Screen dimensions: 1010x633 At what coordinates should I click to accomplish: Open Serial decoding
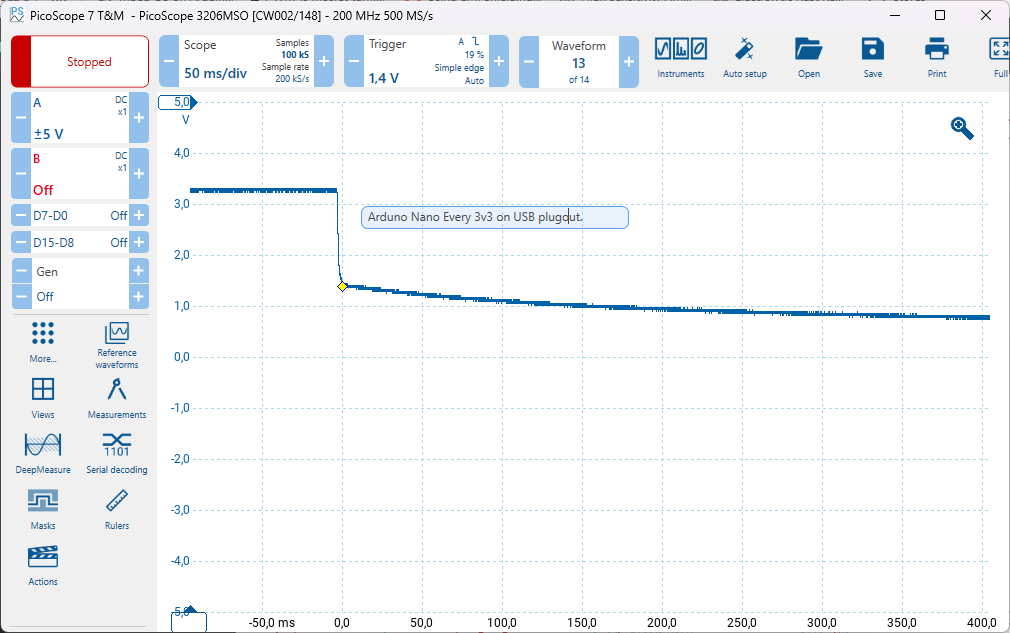pos(116,452)
